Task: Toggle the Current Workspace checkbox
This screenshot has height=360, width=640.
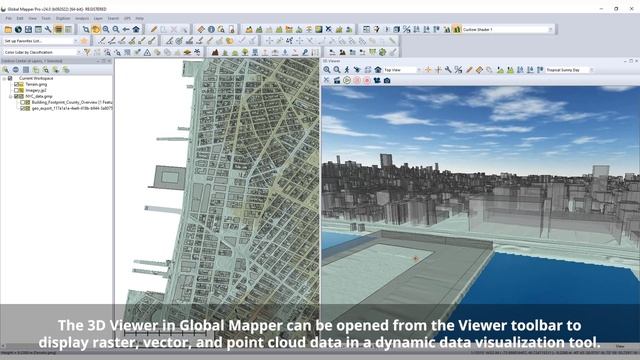Action: pyautogui.click(x=10, y=78)
